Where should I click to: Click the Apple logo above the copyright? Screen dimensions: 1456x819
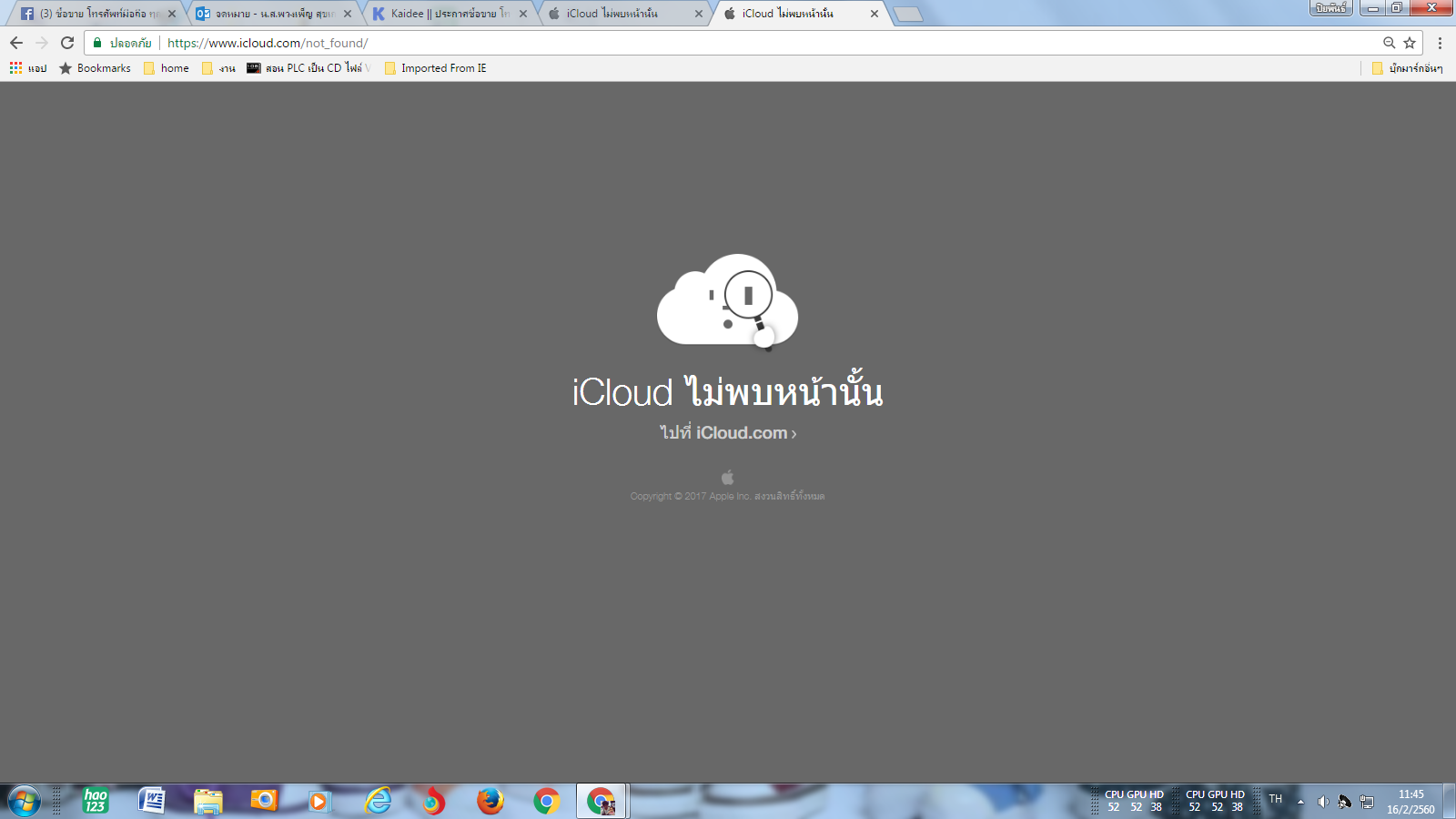[728, 477]
